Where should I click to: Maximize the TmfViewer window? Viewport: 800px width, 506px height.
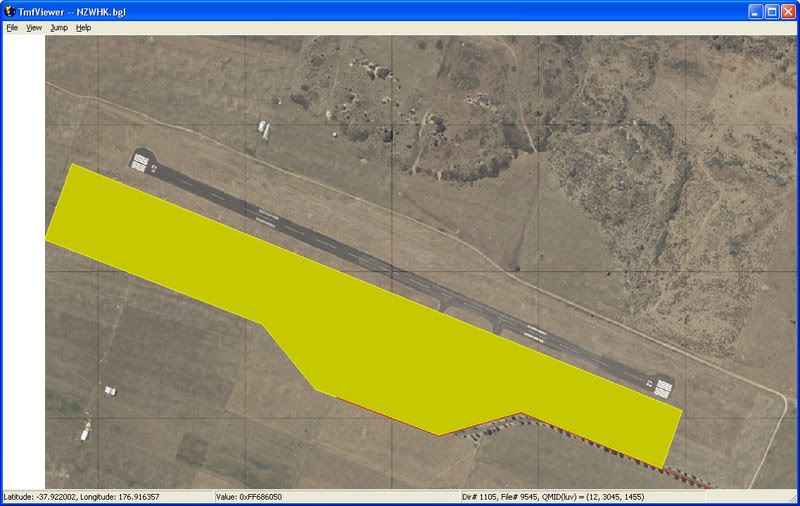pos(771,11)
